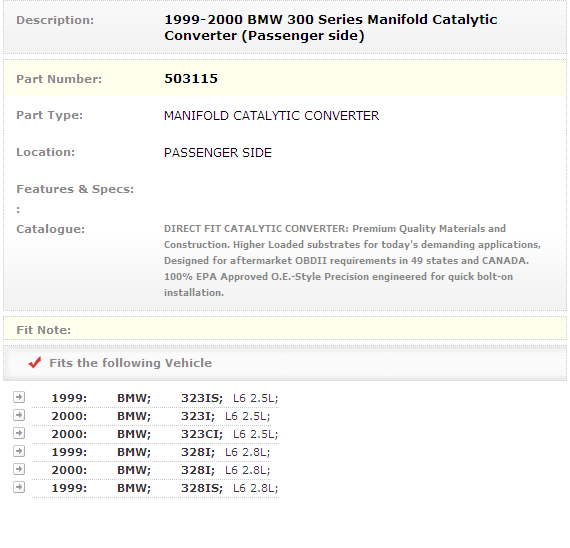Screen dimensions: 570x548
Task: Click 323IS model in 1999 row
Action: click(202, 398)
